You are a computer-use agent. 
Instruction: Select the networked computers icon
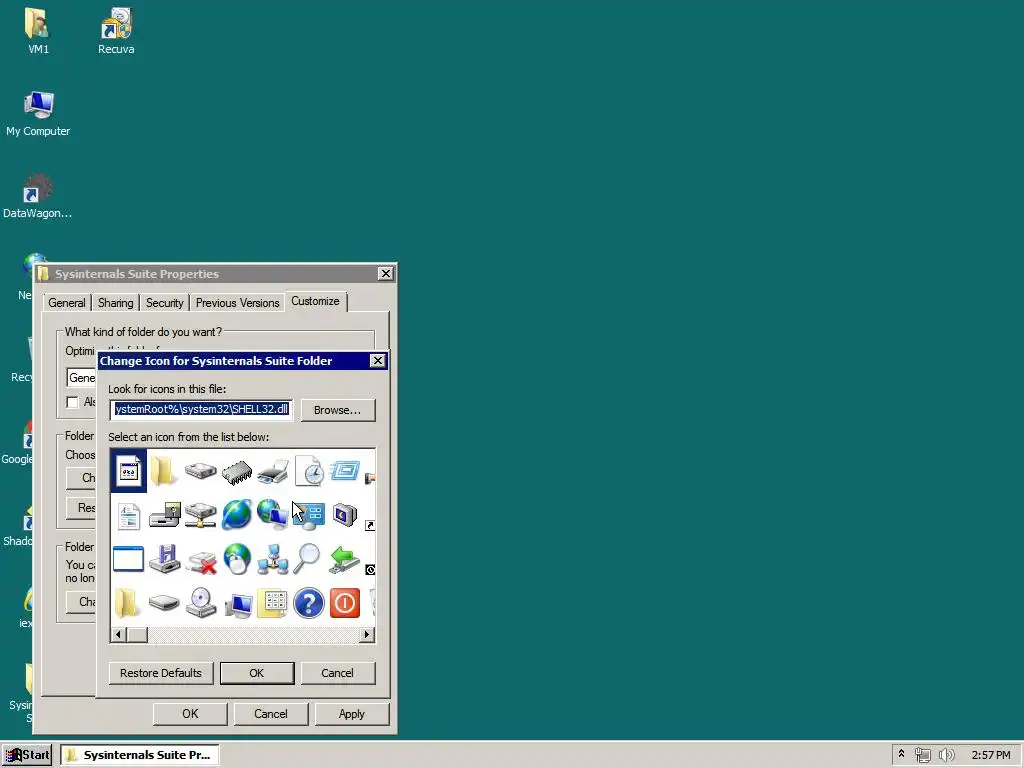(x=273, y=560)
